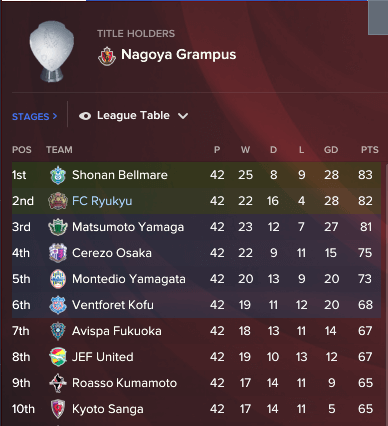
Task: Expand the League Table dropdown chevron
Action: click(x=183, y=116)
